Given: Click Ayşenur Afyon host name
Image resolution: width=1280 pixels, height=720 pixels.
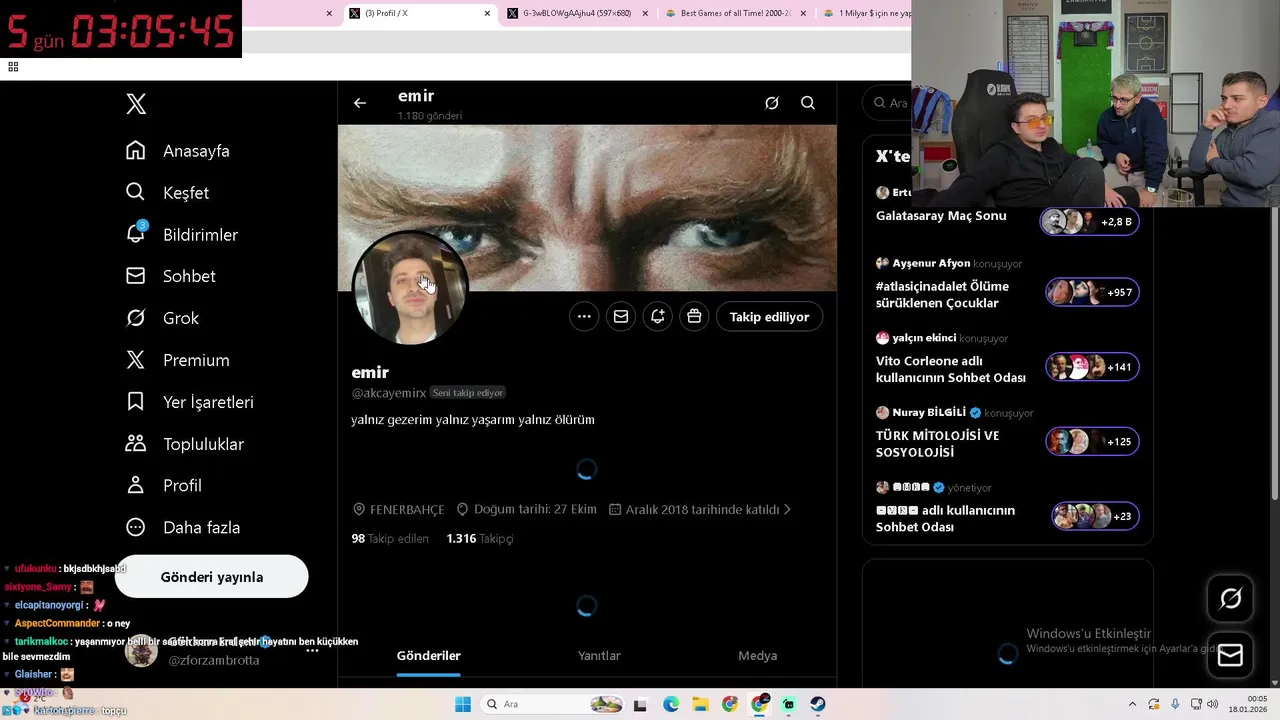Looking at the screenshot, I should (931, 264).
